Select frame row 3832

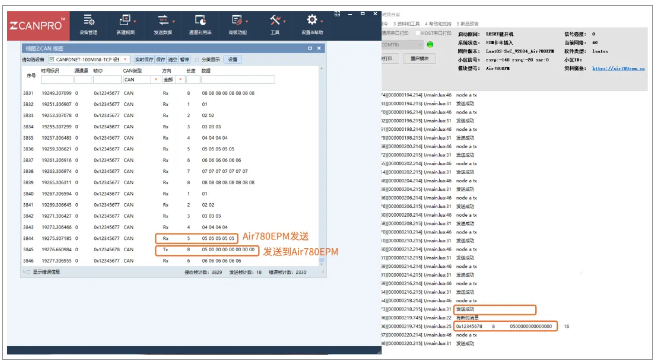(x=169, y=104)
